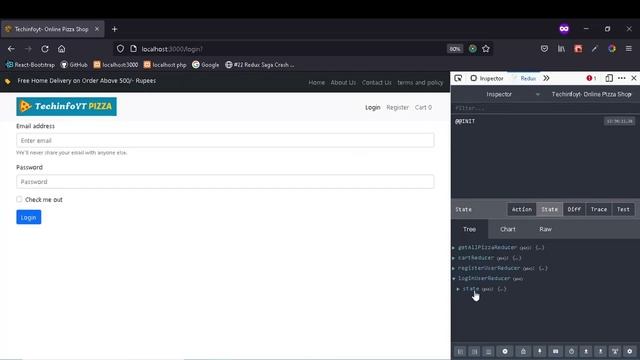This screenshot has width=640, height=360.
Task: Toggle Lock changes in Redux DevTools
Action: pyautogui.click(x=523, y=351)
